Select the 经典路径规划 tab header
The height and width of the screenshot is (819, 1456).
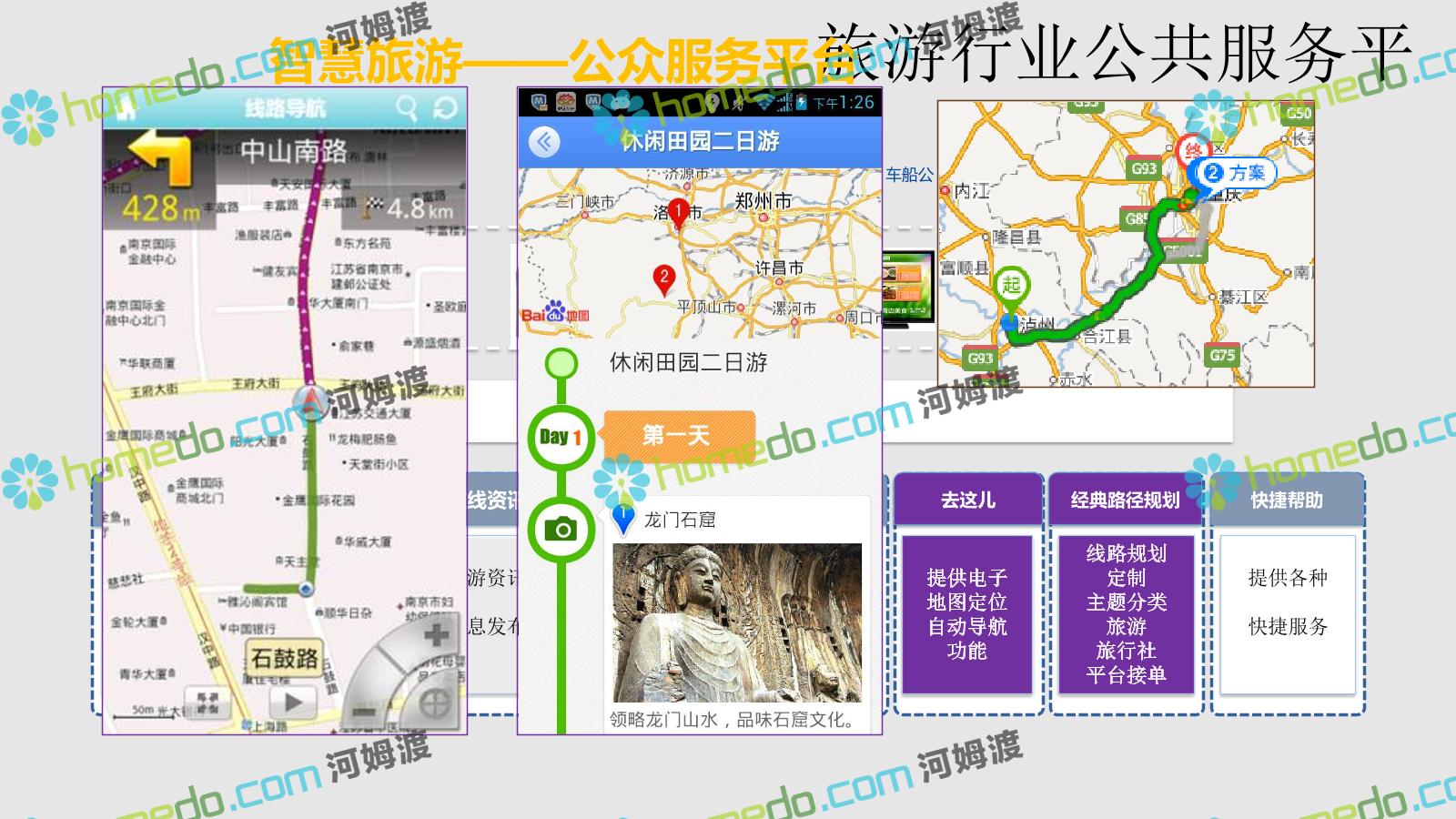[1125, 500]
